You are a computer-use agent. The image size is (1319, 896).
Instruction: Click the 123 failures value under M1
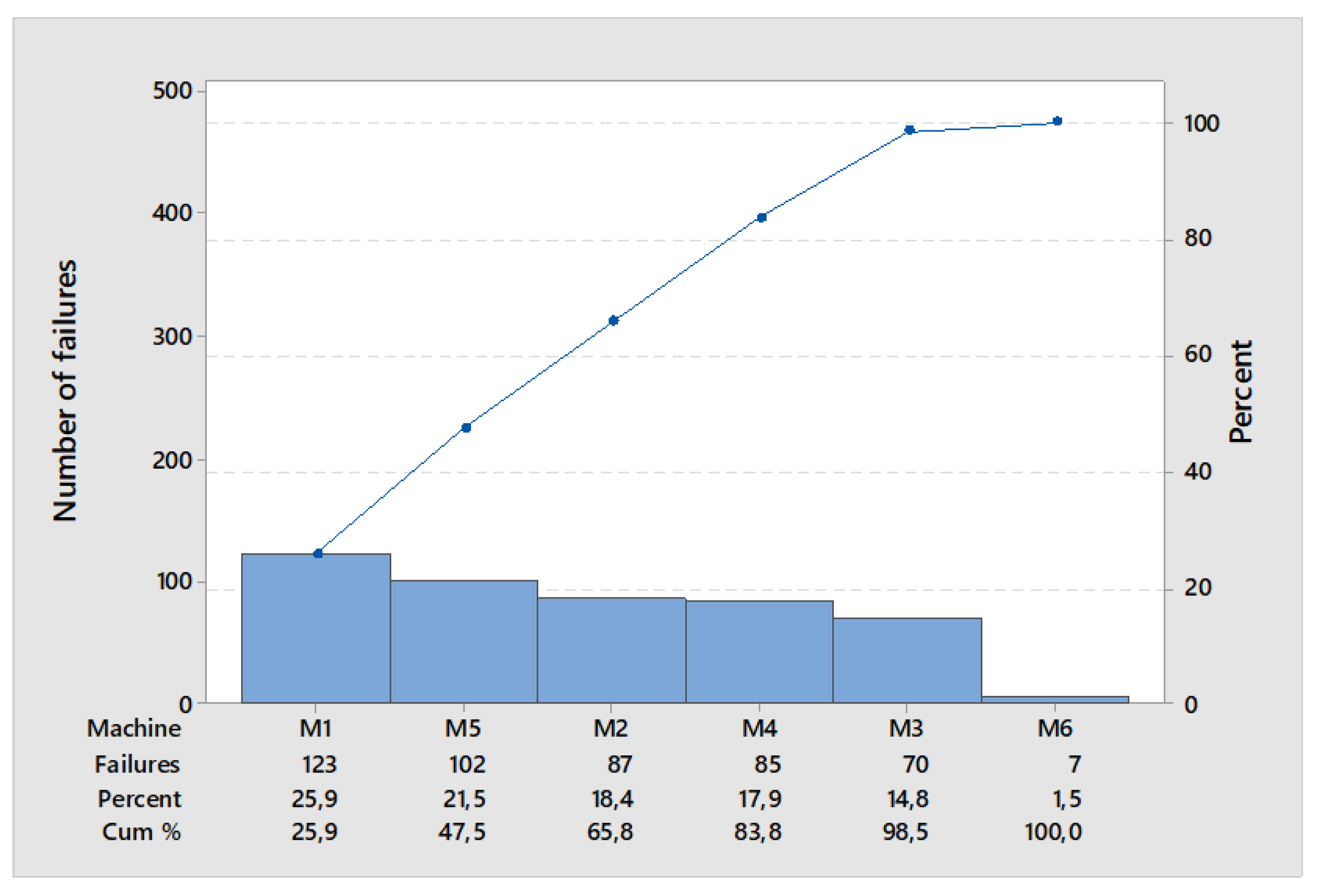pos(319,764)
